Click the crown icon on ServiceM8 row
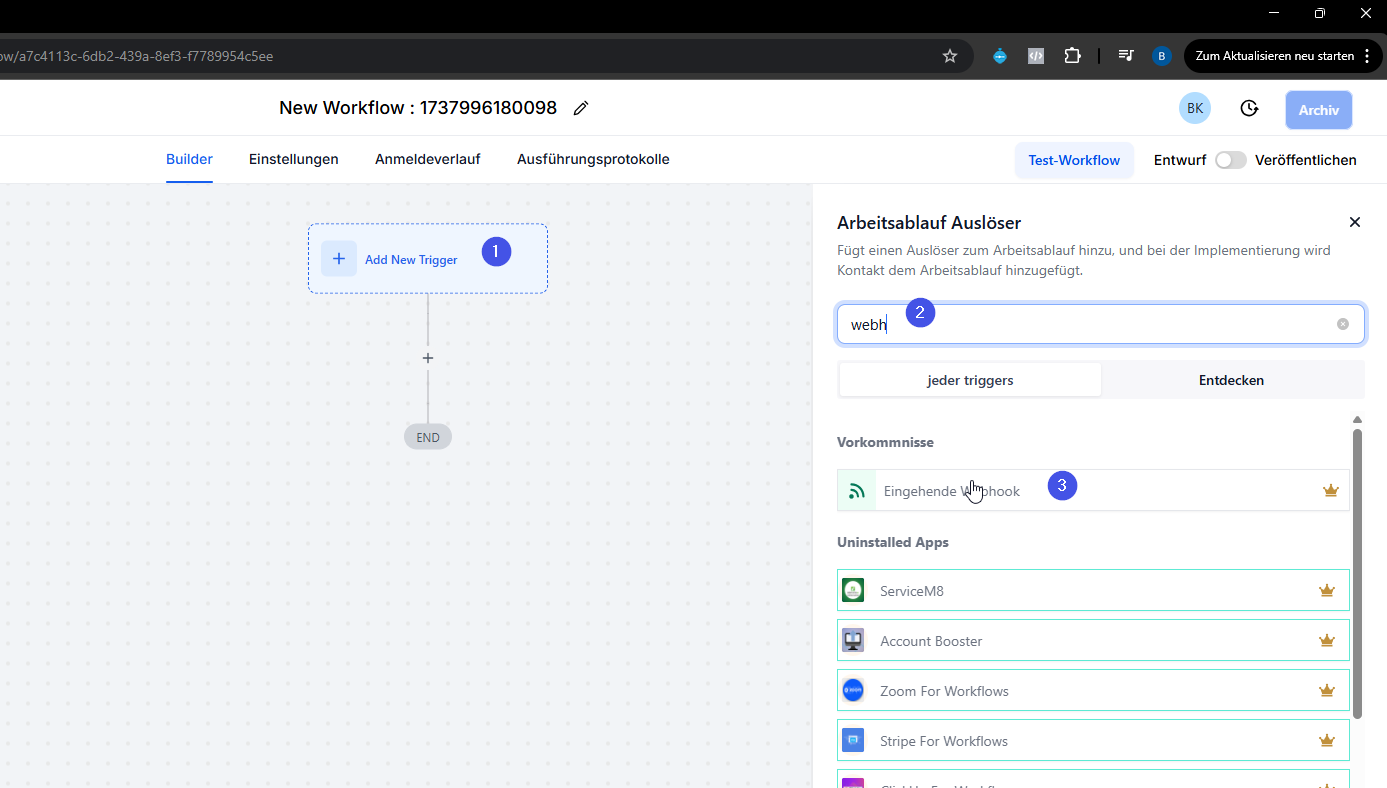This screenshot has height=788, width=1387. [x=1327, y=590]
